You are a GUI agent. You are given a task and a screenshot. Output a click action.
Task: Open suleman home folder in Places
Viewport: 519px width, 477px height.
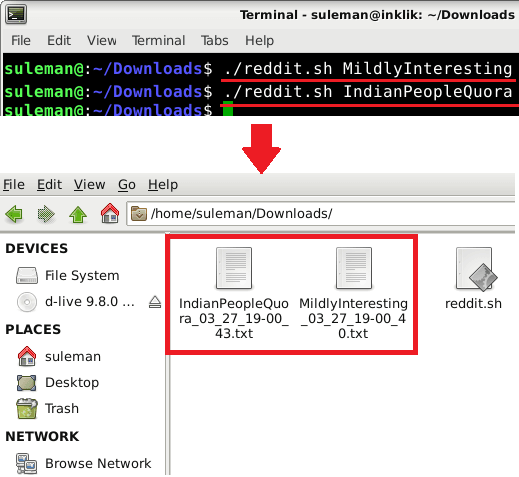(59, 356)
